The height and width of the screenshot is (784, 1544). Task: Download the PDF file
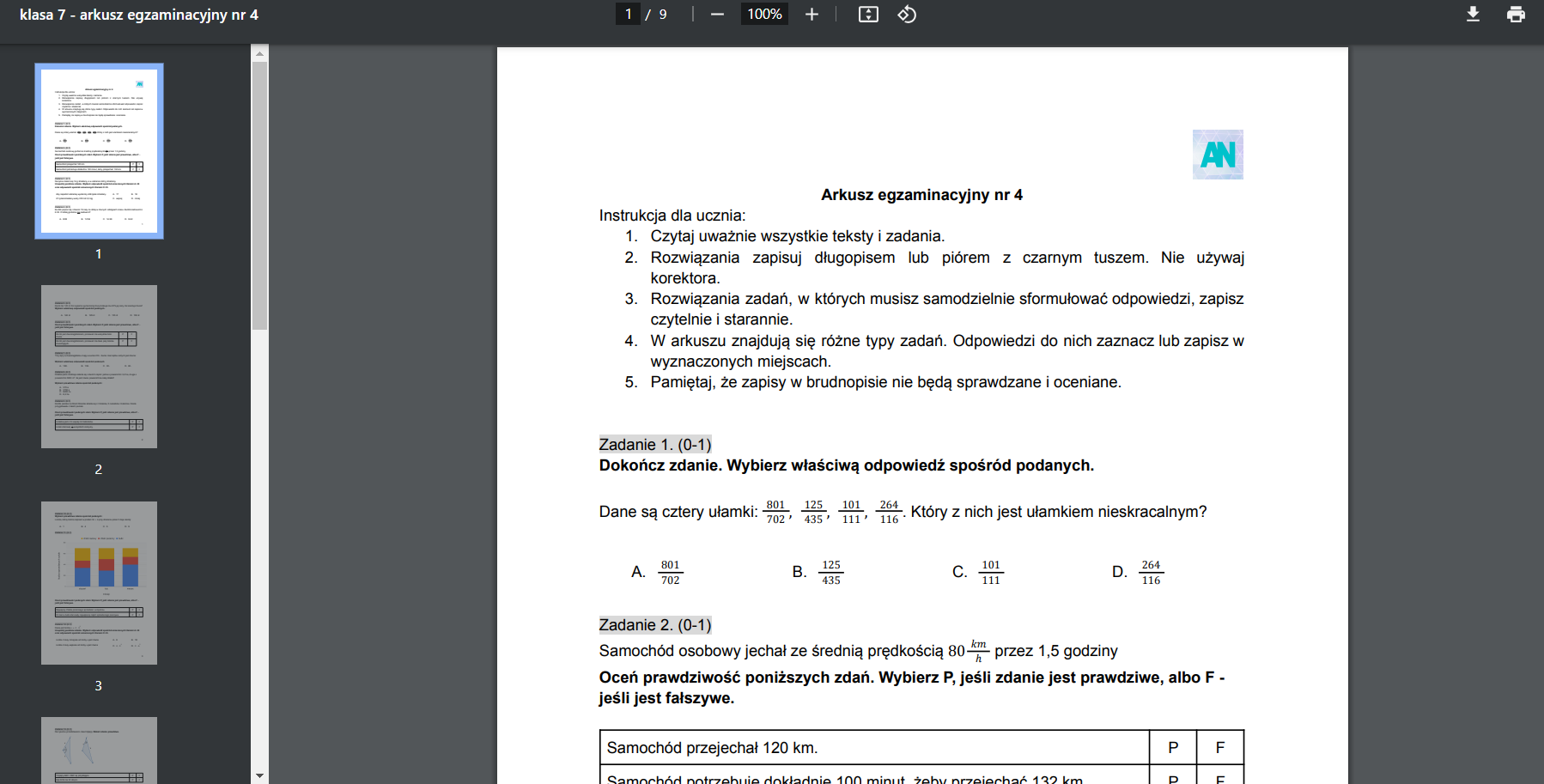(1473, 15)
